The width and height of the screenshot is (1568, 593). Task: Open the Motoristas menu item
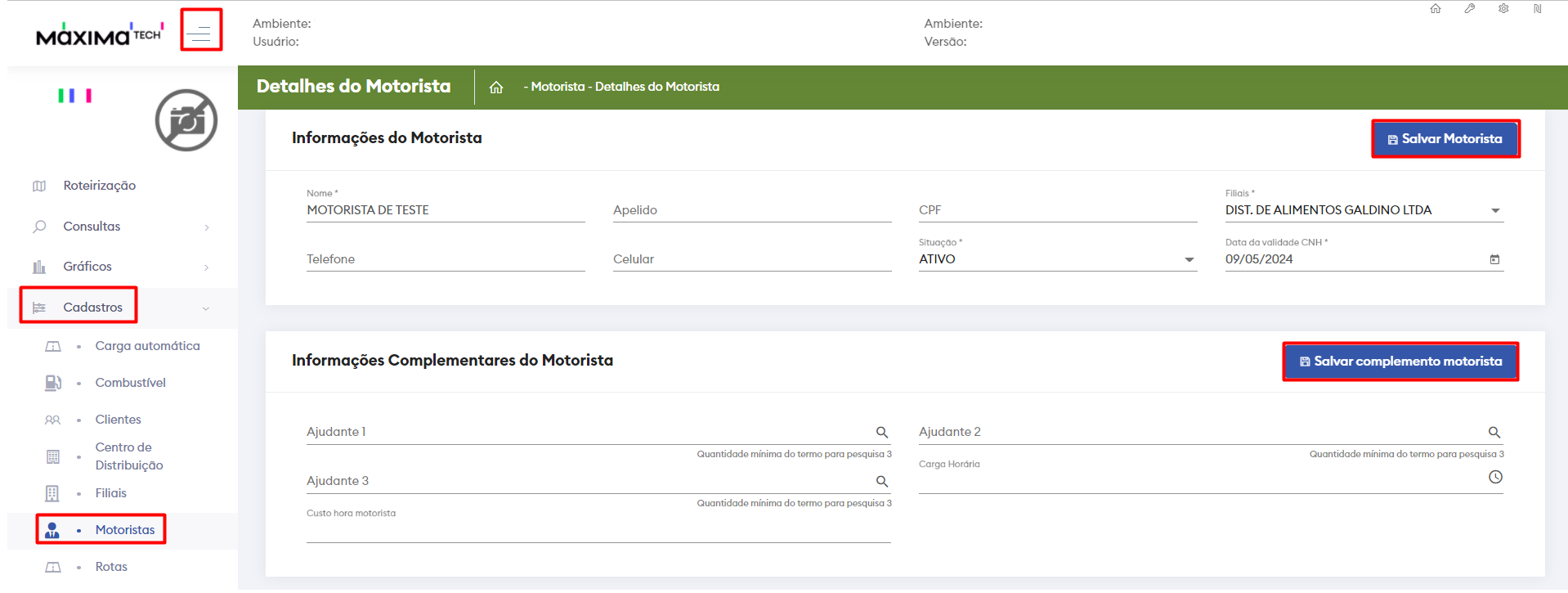(x=124, y=530)
